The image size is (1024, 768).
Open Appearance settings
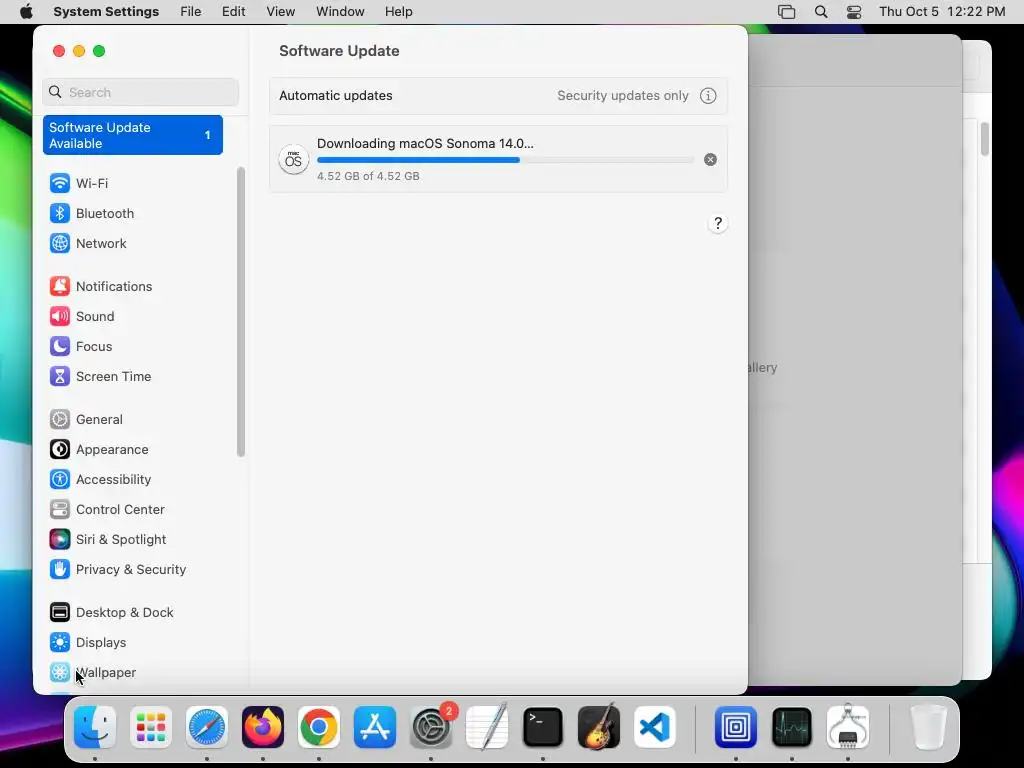tap(99, 450)
